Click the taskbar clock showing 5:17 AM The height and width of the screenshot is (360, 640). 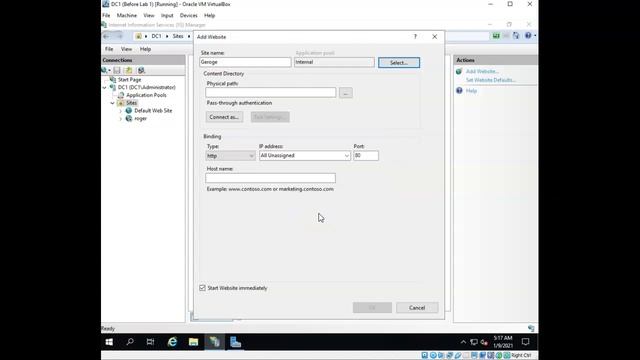pyautogui.click(x=503, y=342)
